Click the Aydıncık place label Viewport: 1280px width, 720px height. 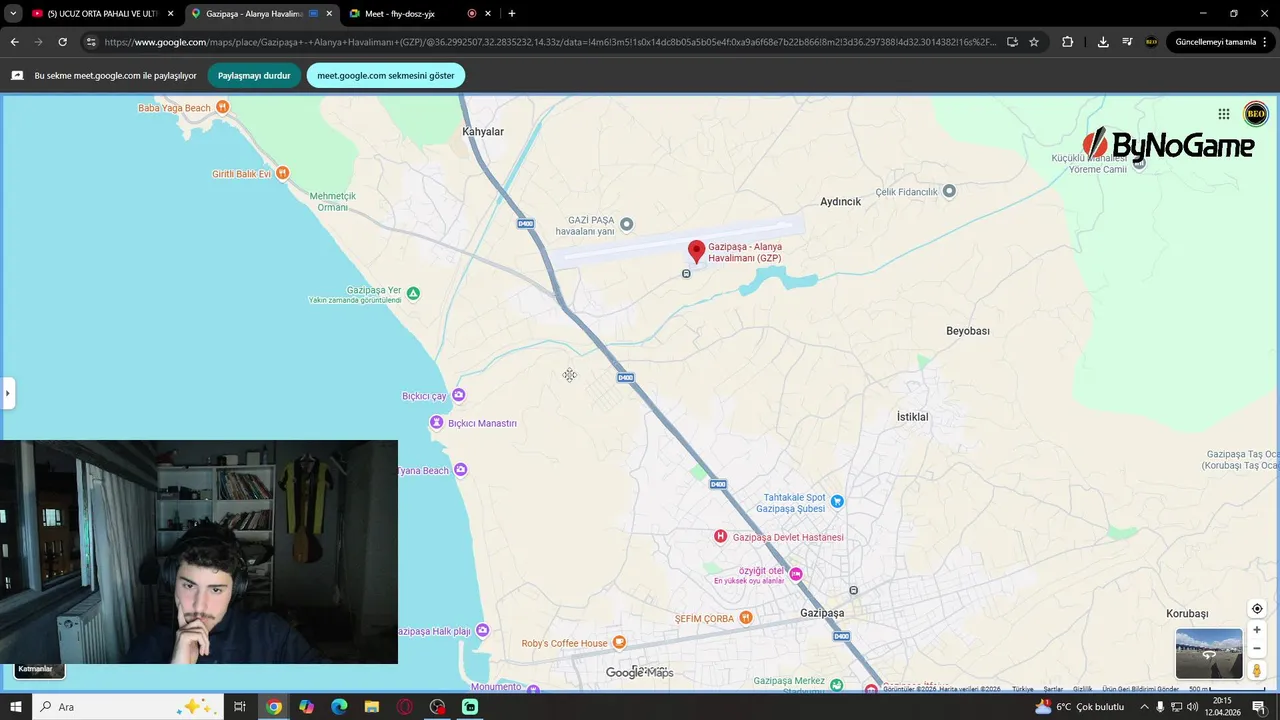pos(840,202)
